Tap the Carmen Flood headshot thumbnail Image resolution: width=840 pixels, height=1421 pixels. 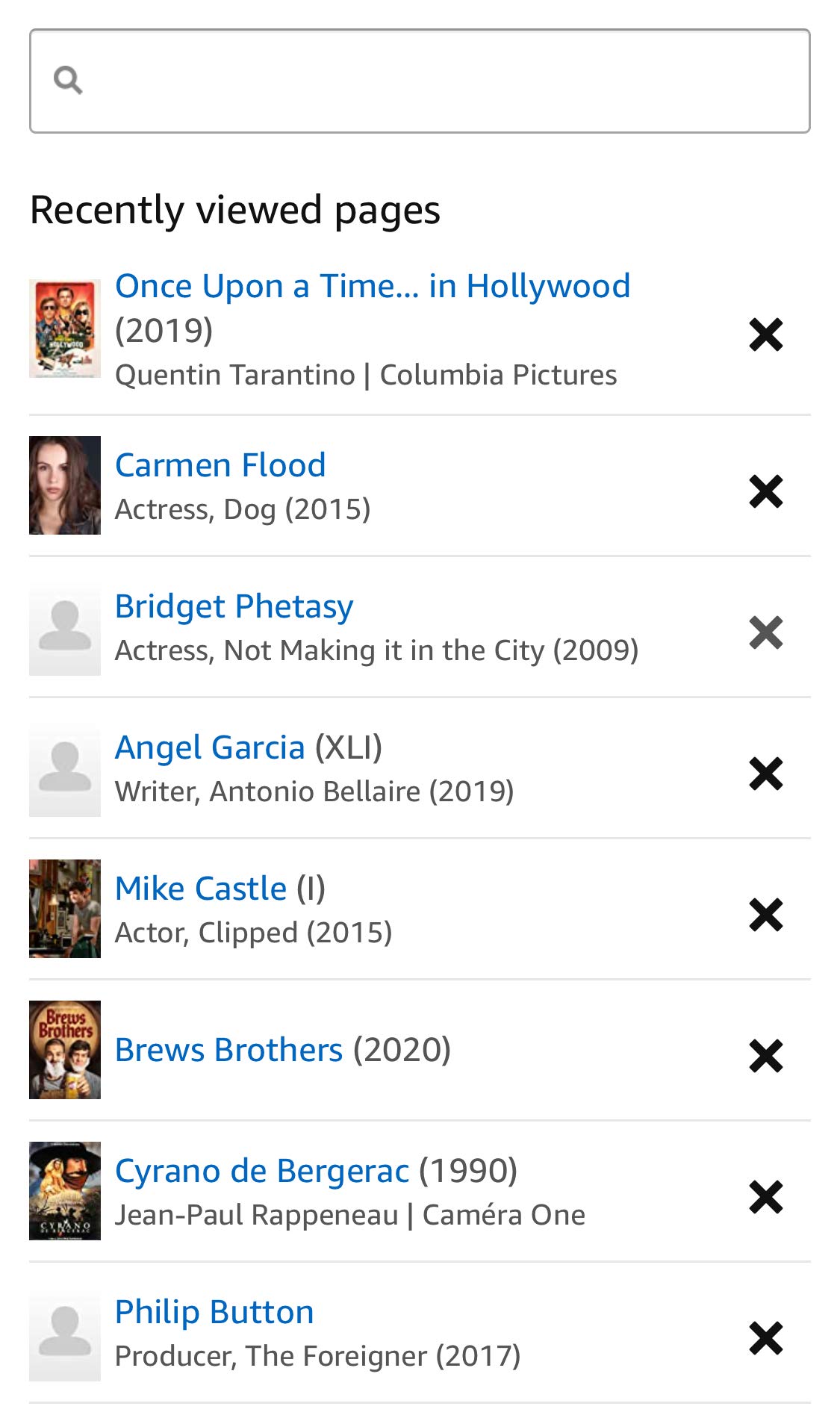coord(65,485)
